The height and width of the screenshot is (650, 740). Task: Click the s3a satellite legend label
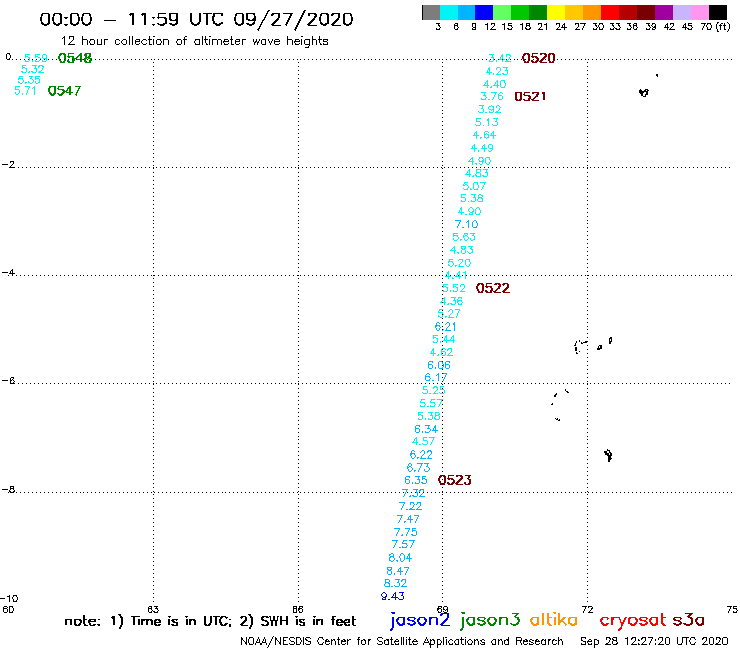tap(689, 620)
